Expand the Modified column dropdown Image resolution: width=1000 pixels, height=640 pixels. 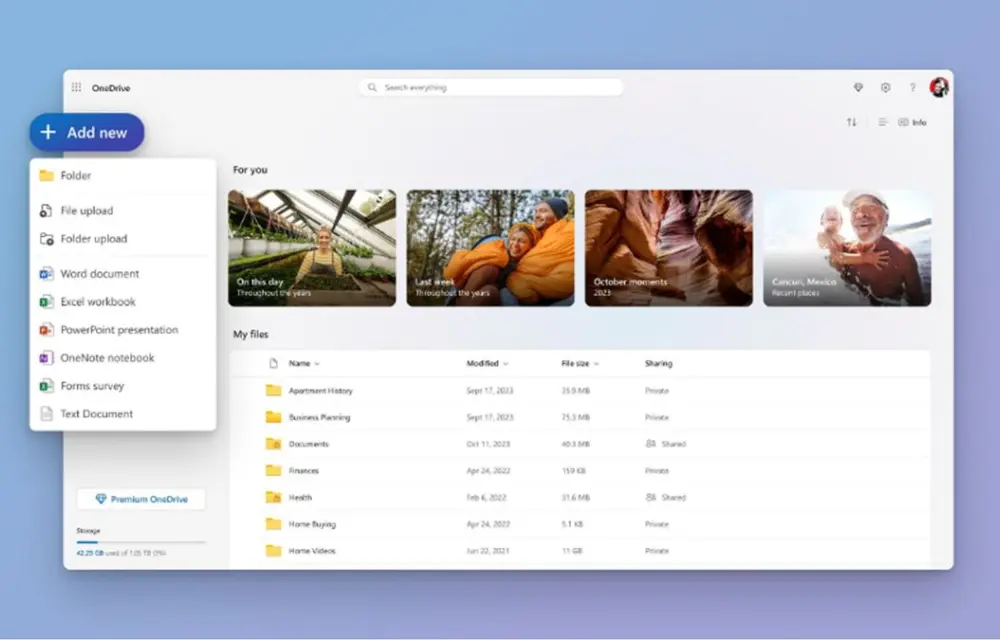505,364
